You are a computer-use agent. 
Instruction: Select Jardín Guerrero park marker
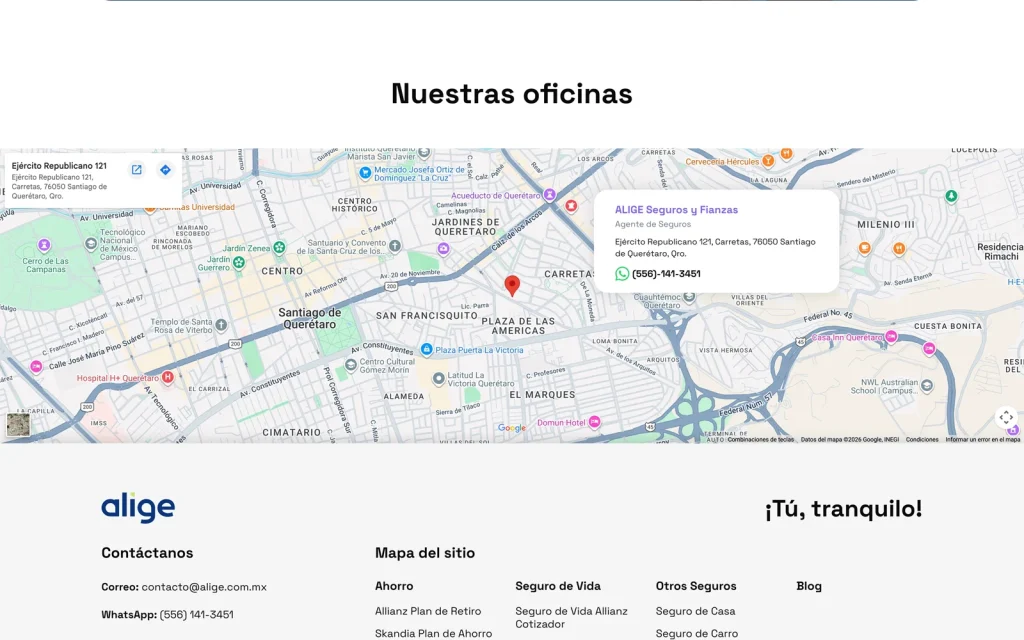[238, 262]
